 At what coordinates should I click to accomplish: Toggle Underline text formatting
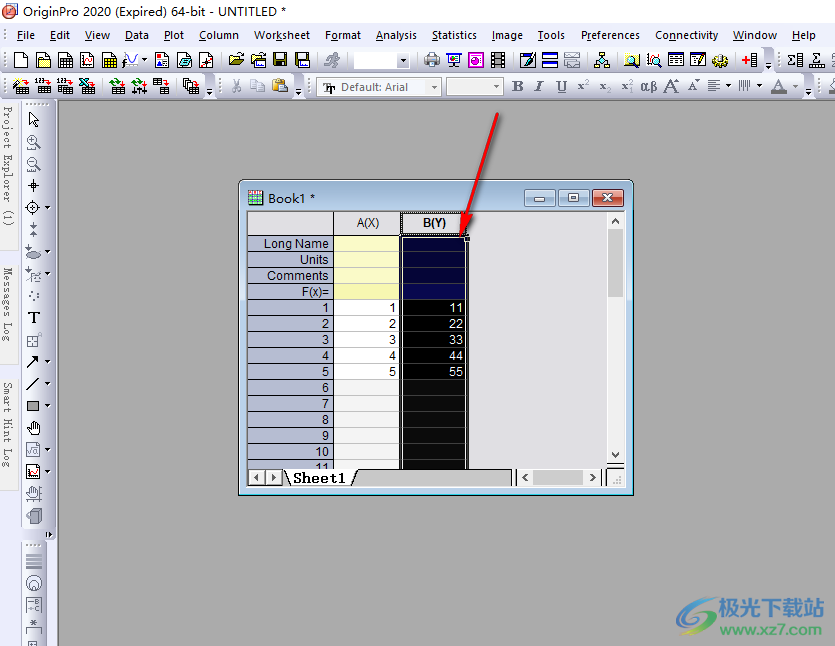click(x=561, y=86)
